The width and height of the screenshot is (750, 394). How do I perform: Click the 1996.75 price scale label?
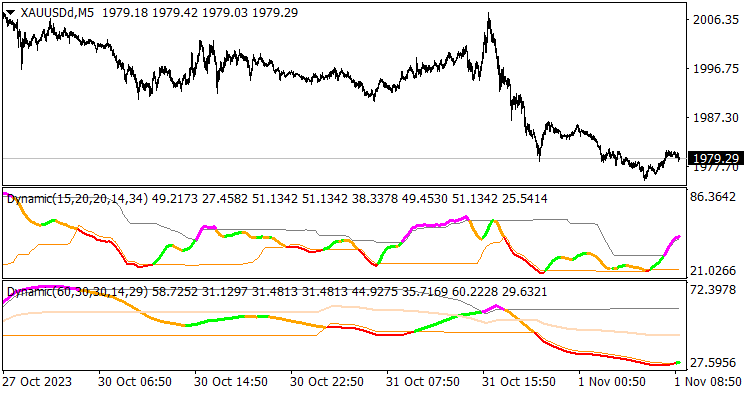coord(716,69)
